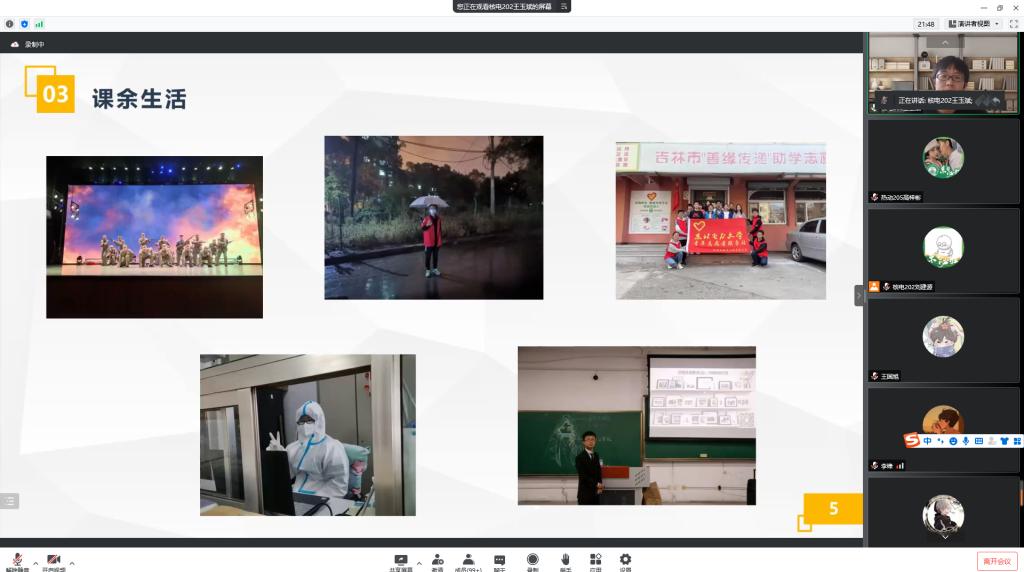Open soft keyboard on Sogou bar

978,441
